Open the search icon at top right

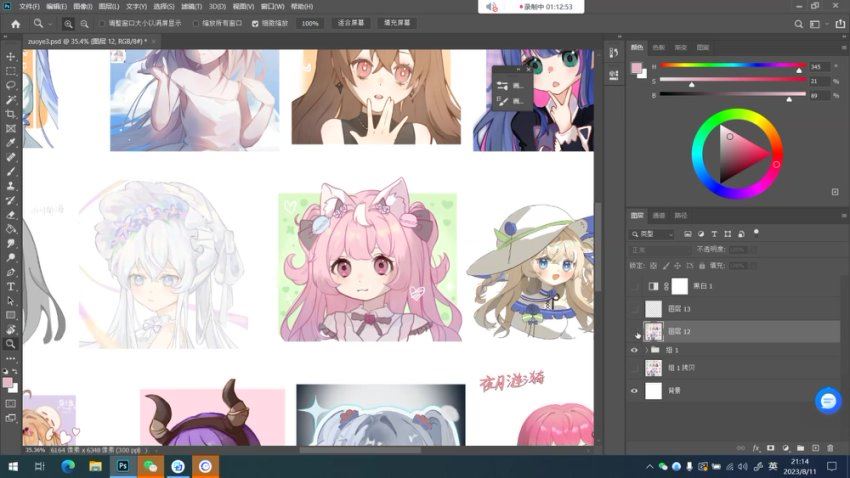coord(799,24)
